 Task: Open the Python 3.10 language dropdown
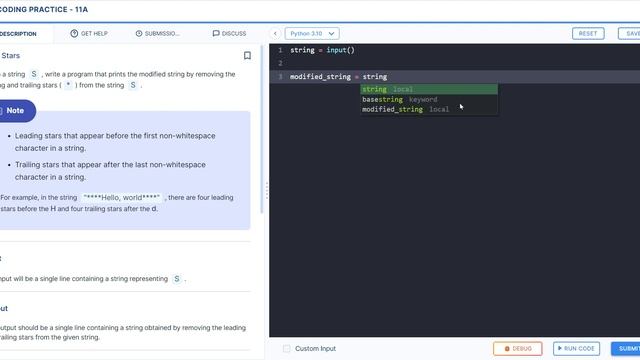pos(312,33)
